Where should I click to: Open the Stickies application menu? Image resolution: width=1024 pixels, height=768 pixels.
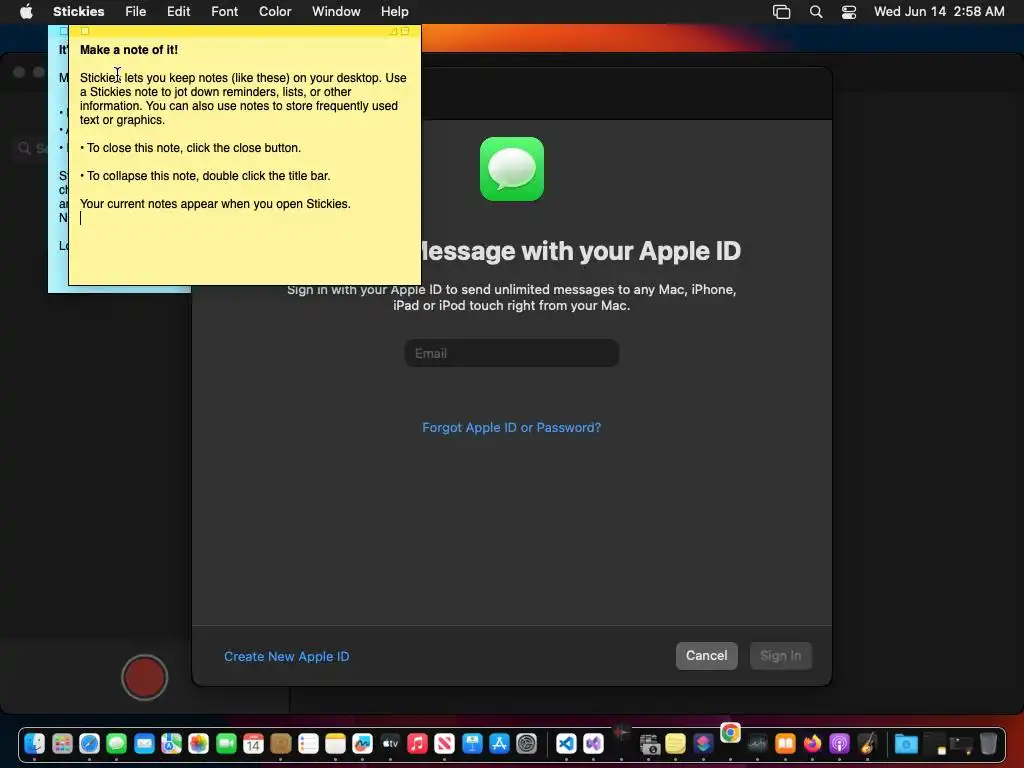(x=78, y=12)
